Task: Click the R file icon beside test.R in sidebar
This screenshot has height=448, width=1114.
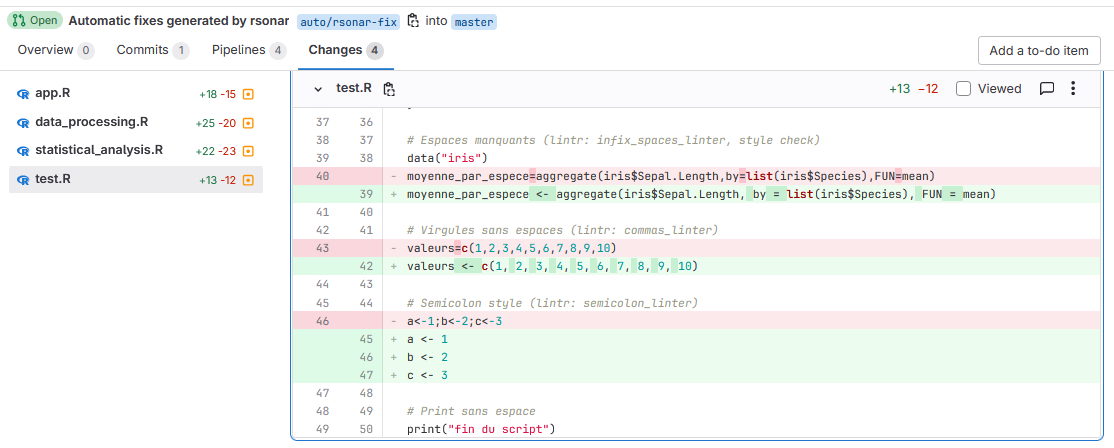Action: [22, 180]
